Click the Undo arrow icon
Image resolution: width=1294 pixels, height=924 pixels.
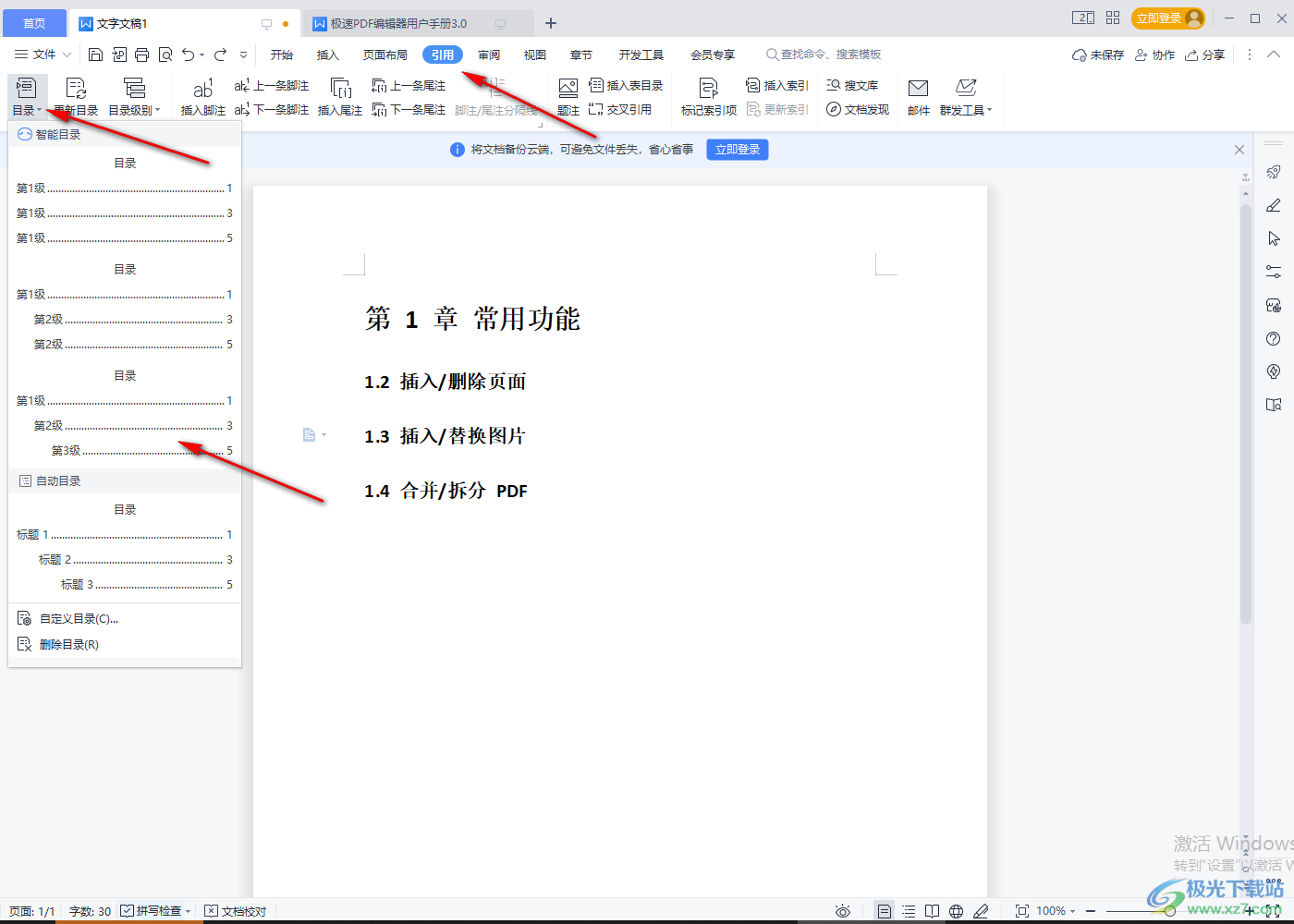point(189,55)
